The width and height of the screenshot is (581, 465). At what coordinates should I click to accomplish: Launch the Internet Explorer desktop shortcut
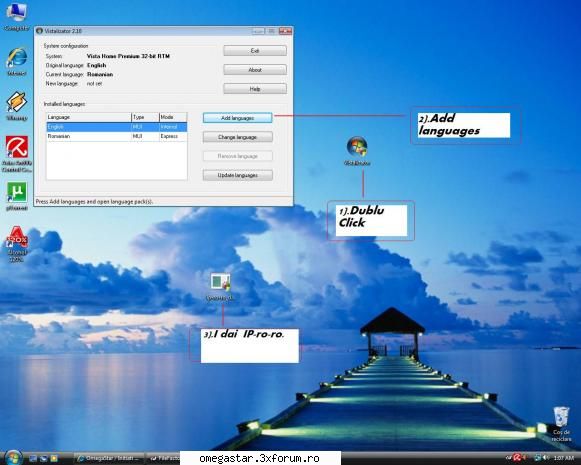point(17,61)
